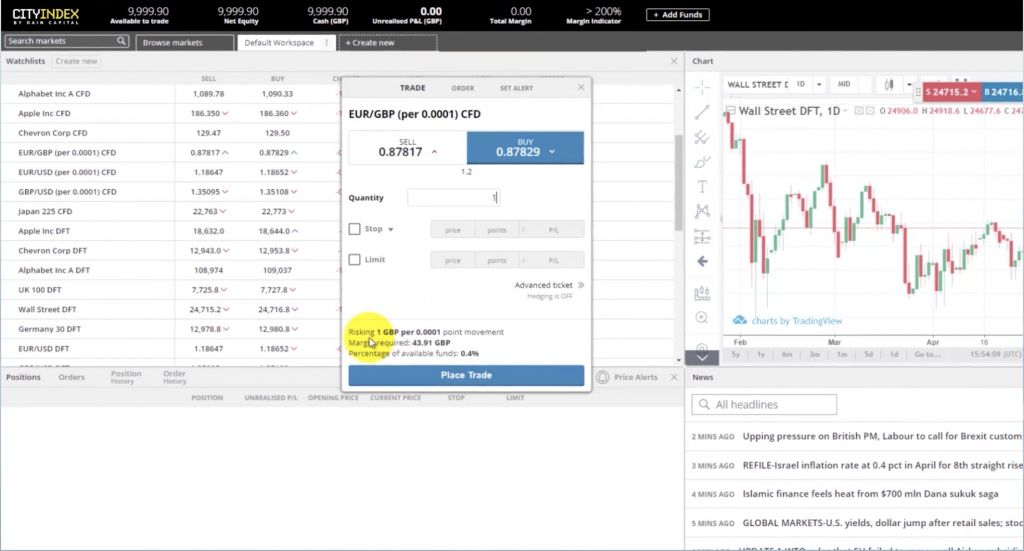The width and height of the screenshot is (1024, 551).
Task: Open the Order History tab
Action: click(x=174, y=377)
